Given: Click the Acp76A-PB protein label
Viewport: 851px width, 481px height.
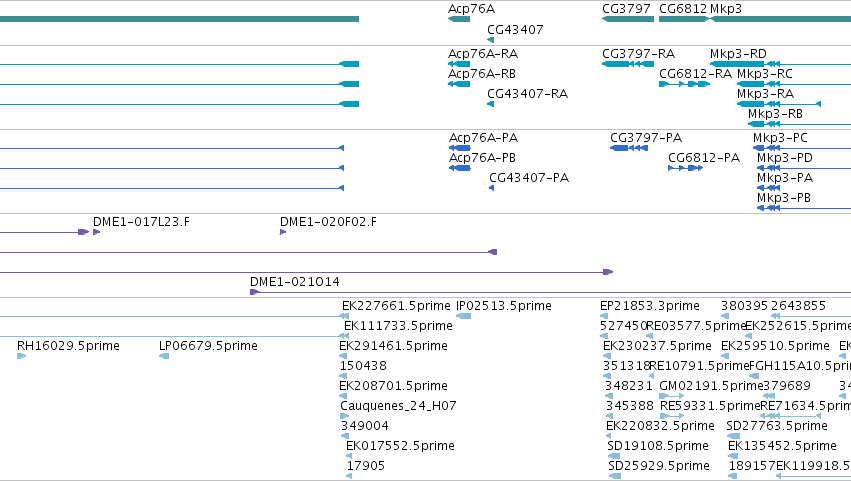Looking at the screenshot, I should pos(482,157).
